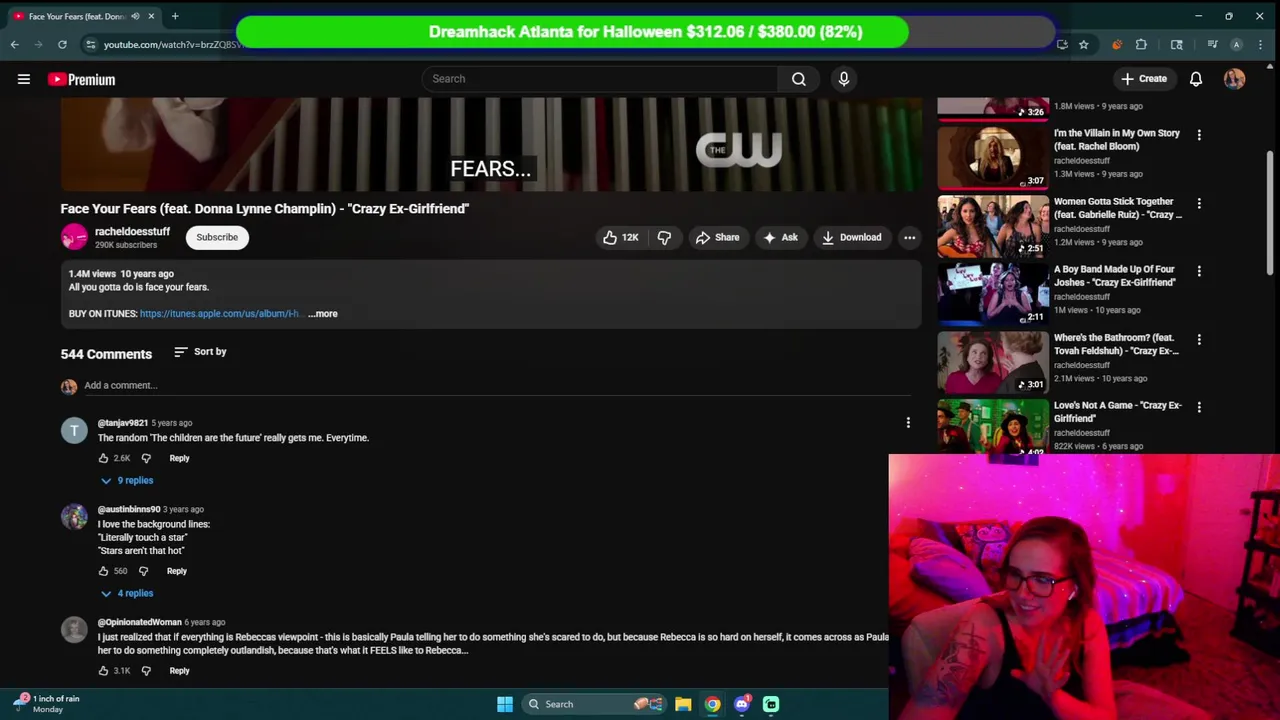This screenshot has width=1280, height=720.
Task: Download the video
Action: [852, 237]
